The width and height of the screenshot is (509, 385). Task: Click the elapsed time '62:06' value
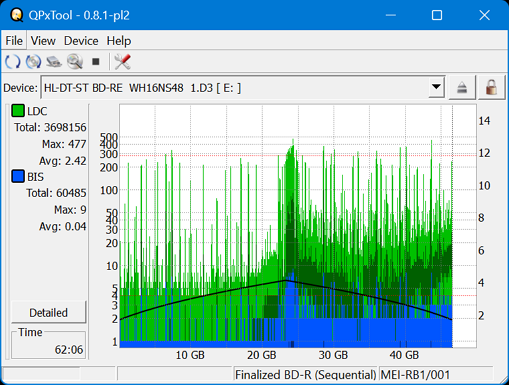[x=69, y=350]
